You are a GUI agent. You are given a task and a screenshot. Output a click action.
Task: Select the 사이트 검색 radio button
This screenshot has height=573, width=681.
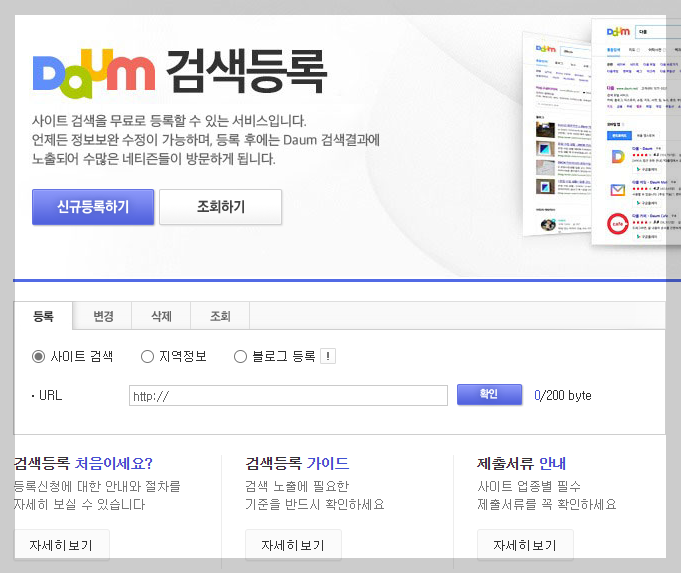(x=38, y=357)
